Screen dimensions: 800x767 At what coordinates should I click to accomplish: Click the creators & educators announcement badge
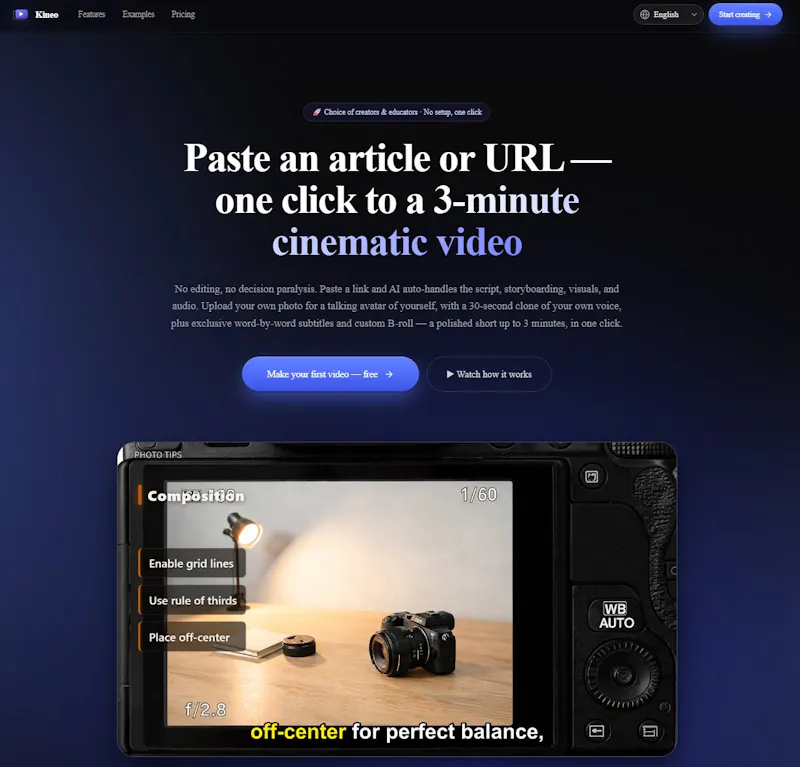(397, 112)
